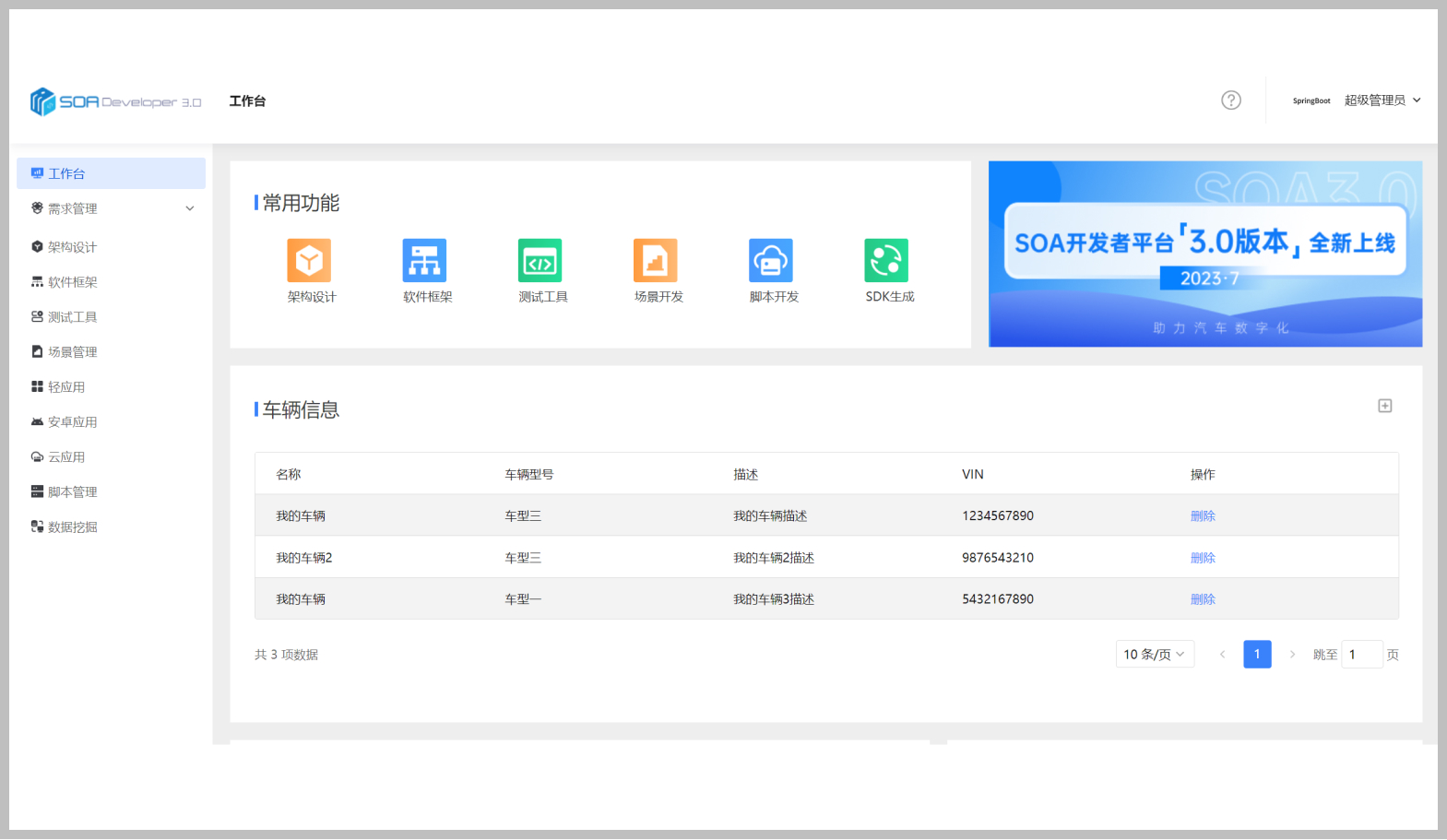Open 安卓应用 in the sidebar
Viewport: 1447px width, 840px height.
click(x=72, y=422)
